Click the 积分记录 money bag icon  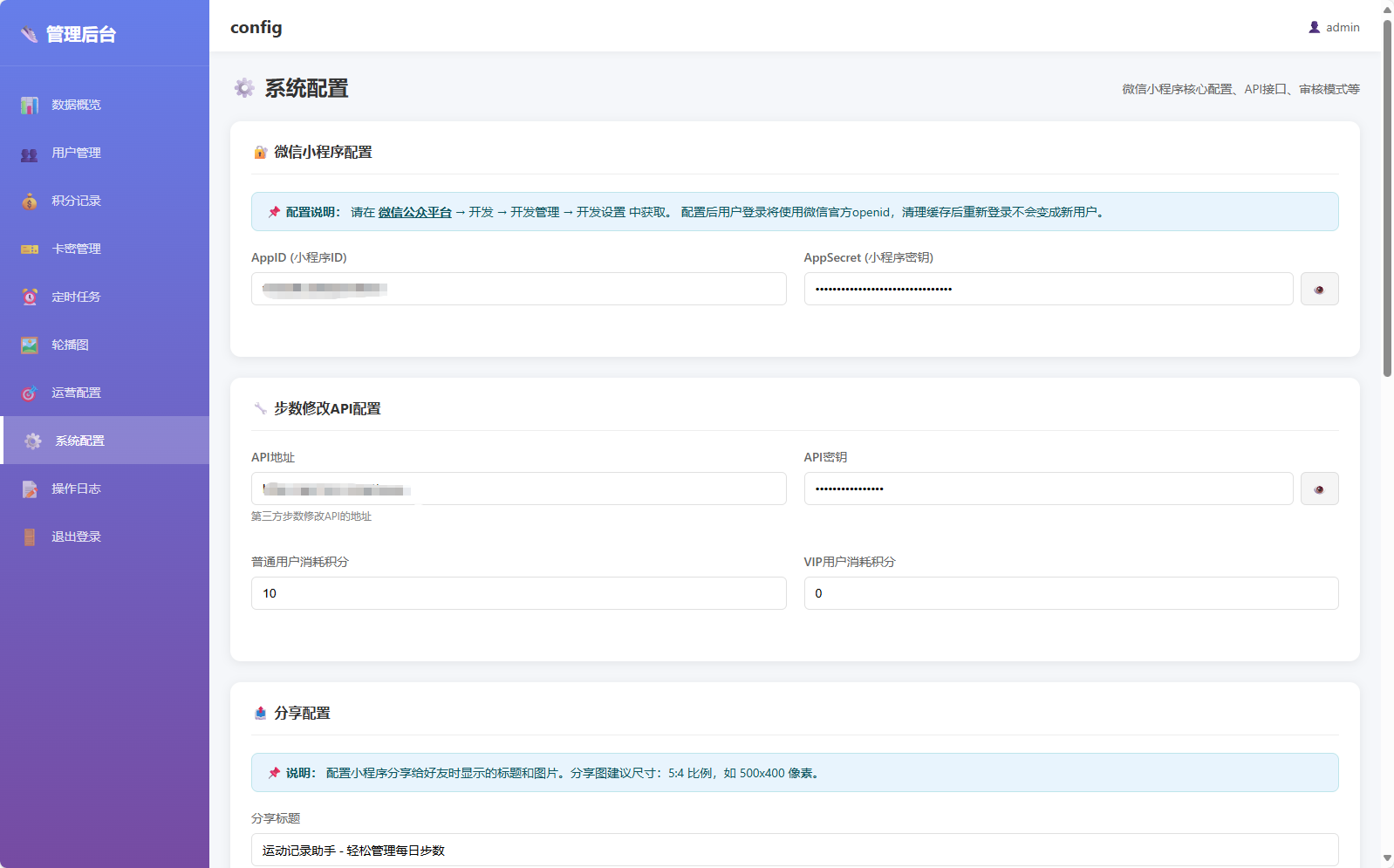coord(30,202)
